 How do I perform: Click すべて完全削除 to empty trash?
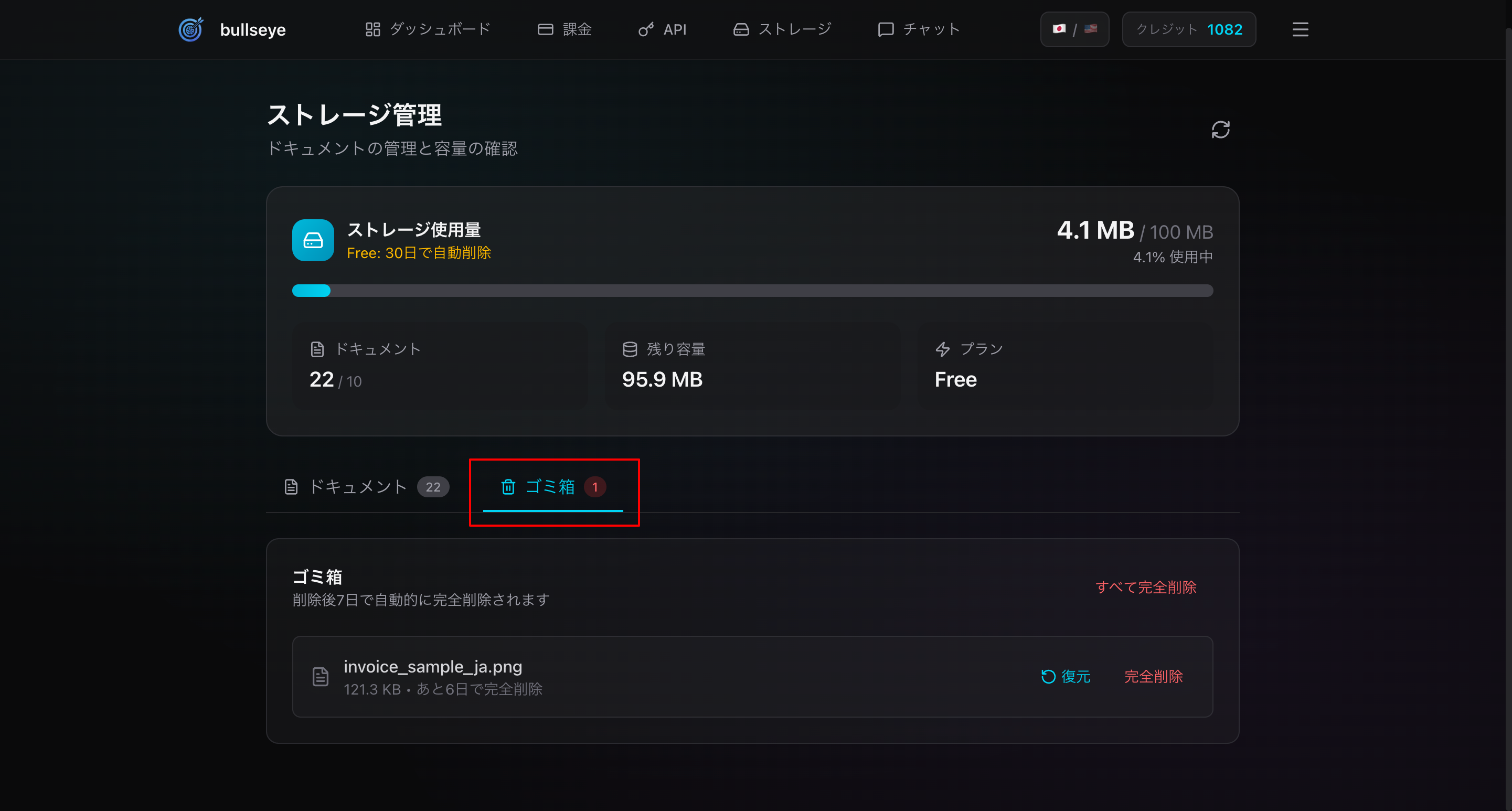[1146, 588]
